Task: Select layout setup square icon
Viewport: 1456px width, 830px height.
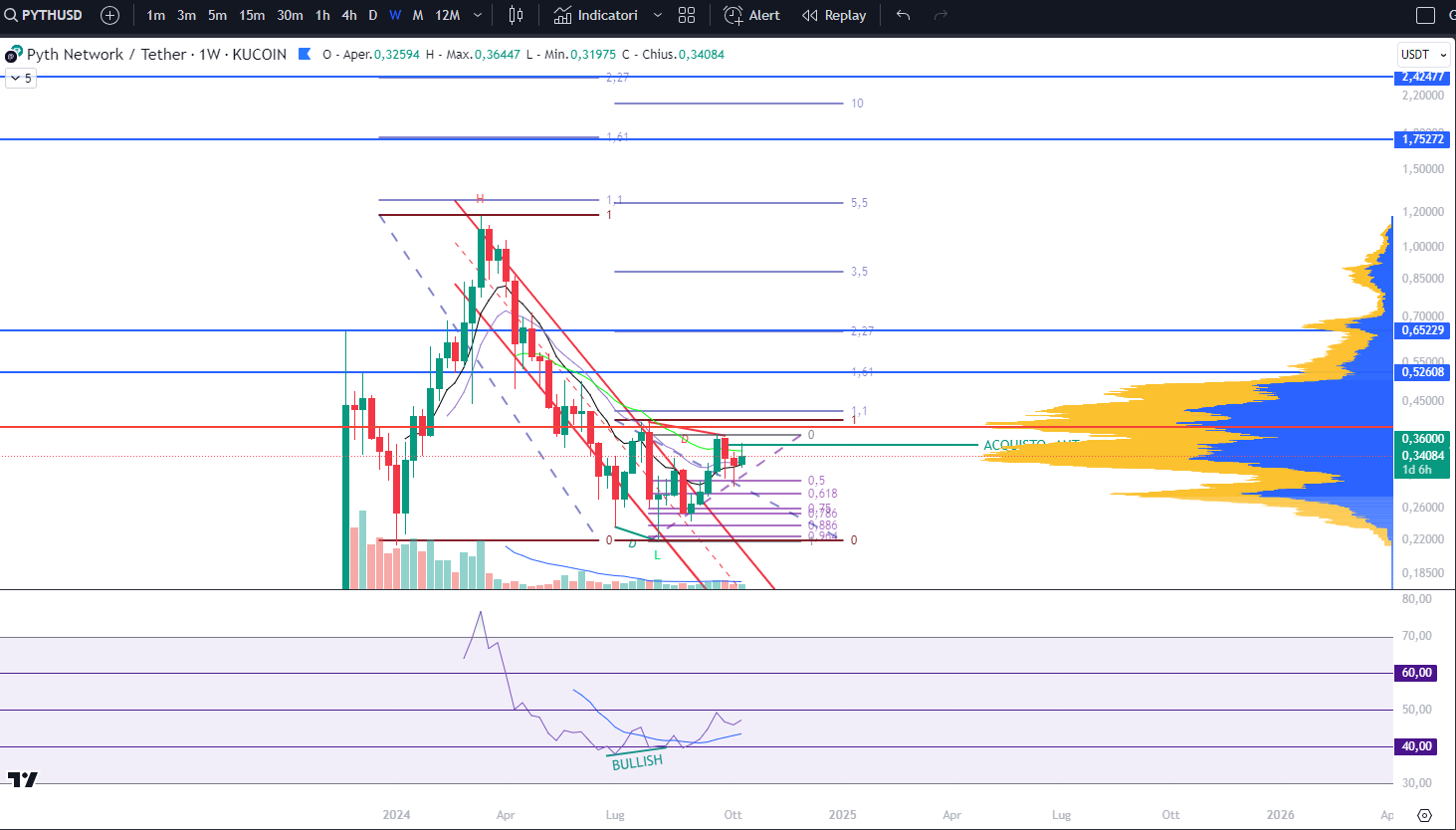Action: point(1425,15)
